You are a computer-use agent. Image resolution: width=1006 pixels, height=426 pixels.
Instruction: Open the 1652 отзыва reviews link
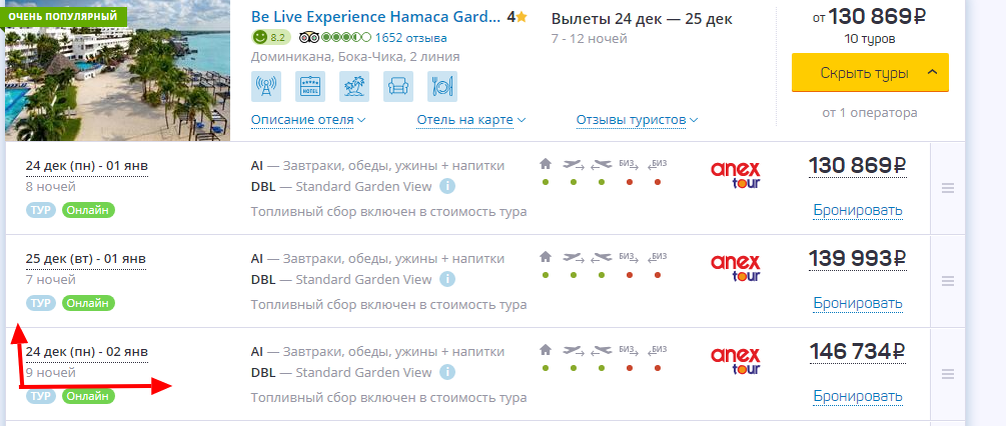pyautogui.click(x=411, y=38)
